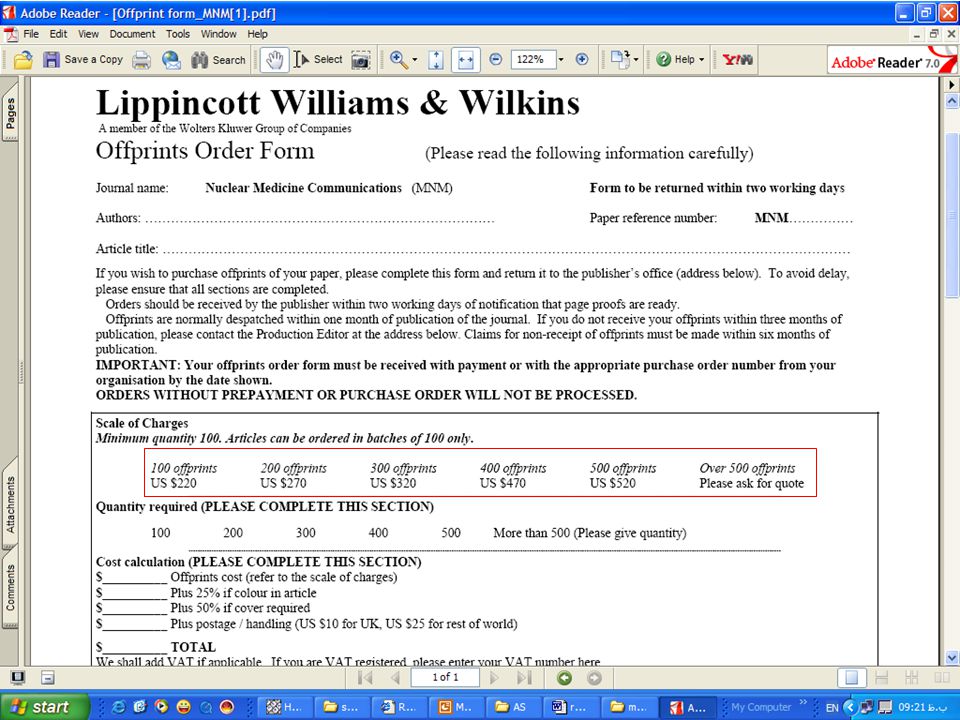
Task: Activate the Hand tool
Action: 274,59
